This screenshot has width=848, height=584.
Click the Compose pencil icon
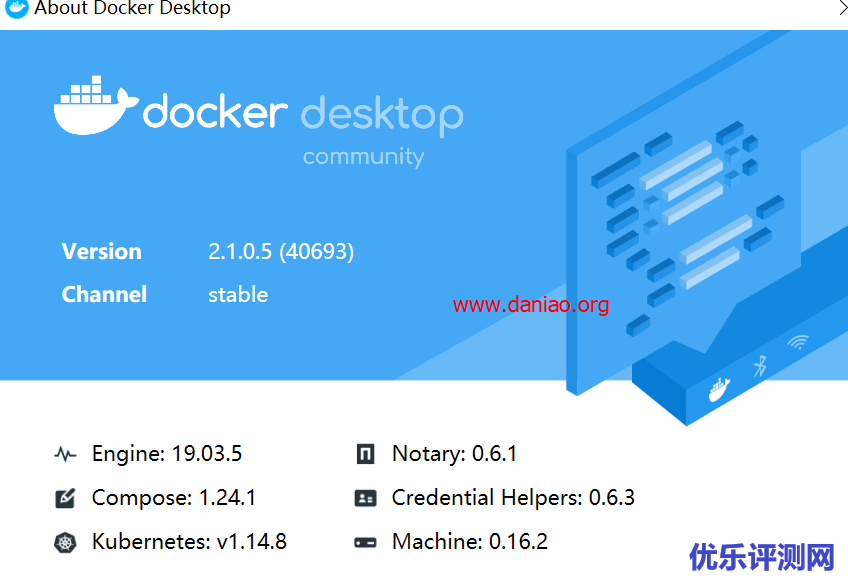coord(65,498)
